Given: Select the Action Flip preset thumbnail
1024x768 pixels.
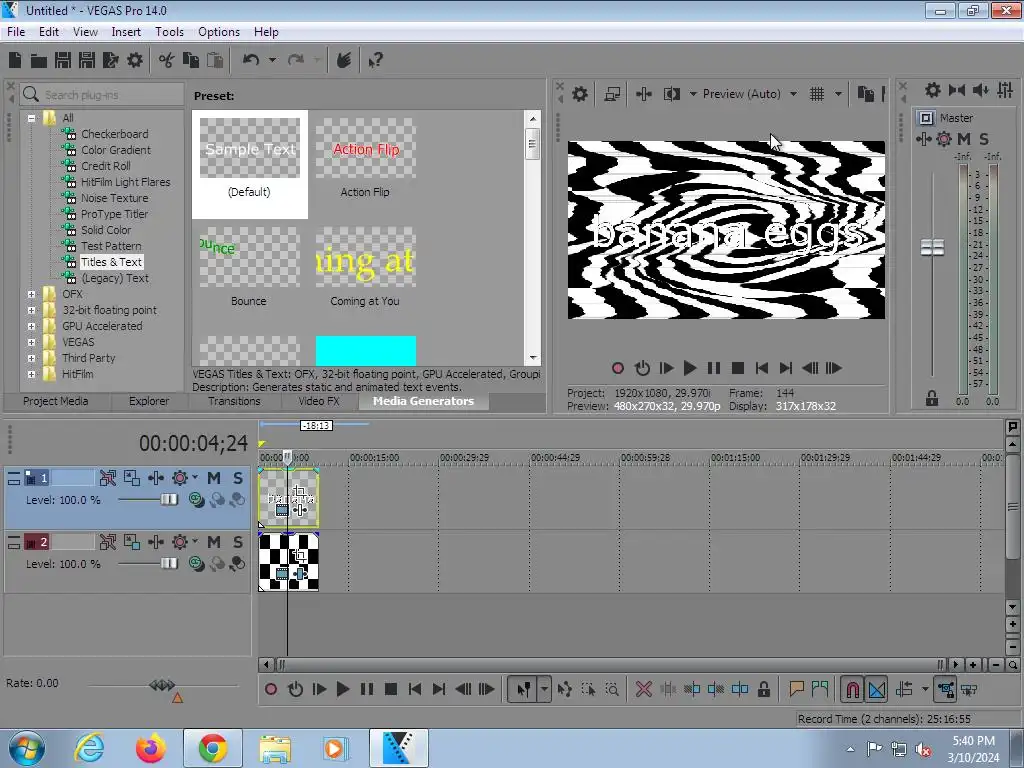Looking at the screenshot, I should coord(366,148).
